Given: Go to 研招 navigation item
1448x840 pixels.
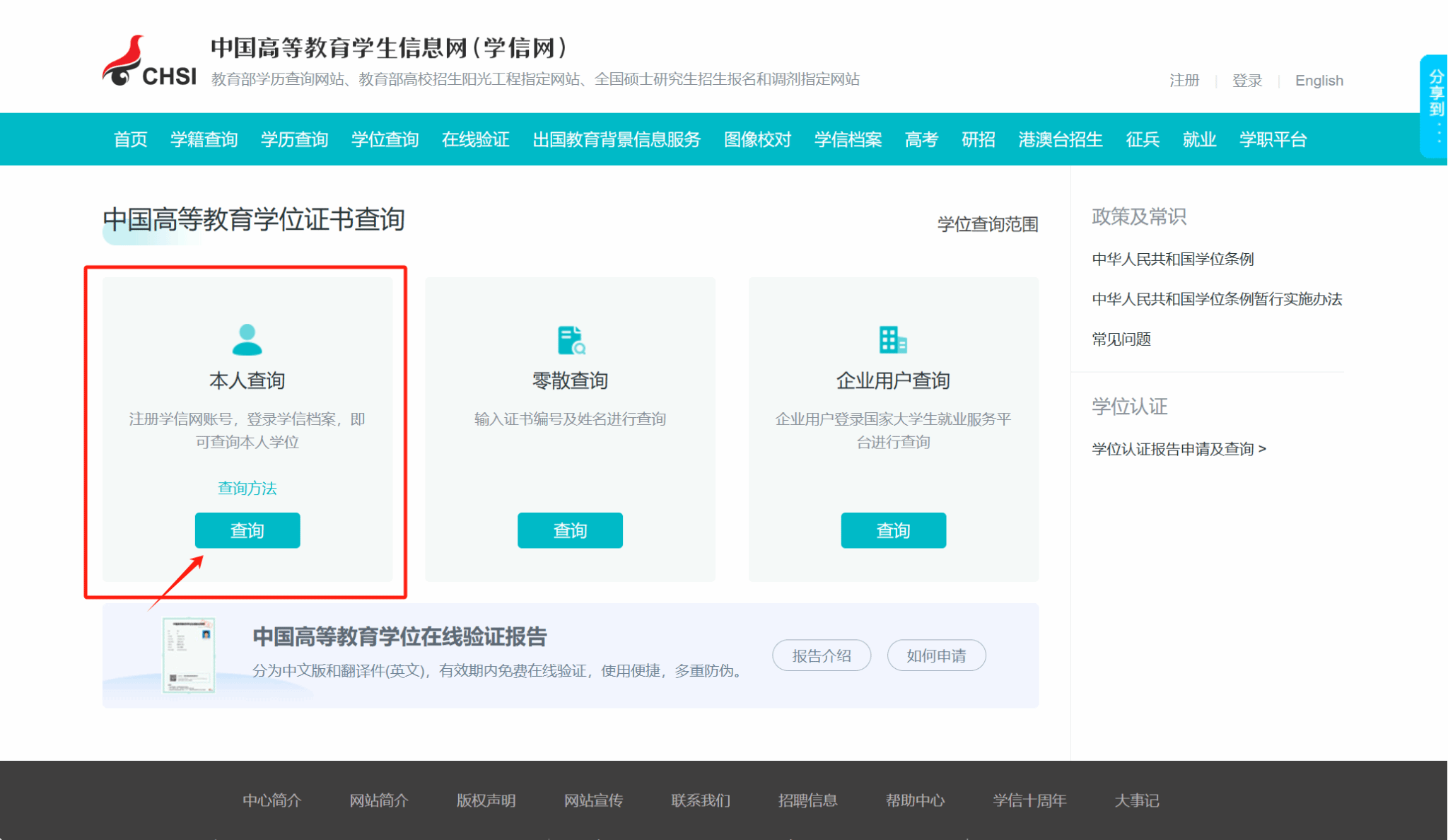Looking at the screenshot, I should [979, 139].
